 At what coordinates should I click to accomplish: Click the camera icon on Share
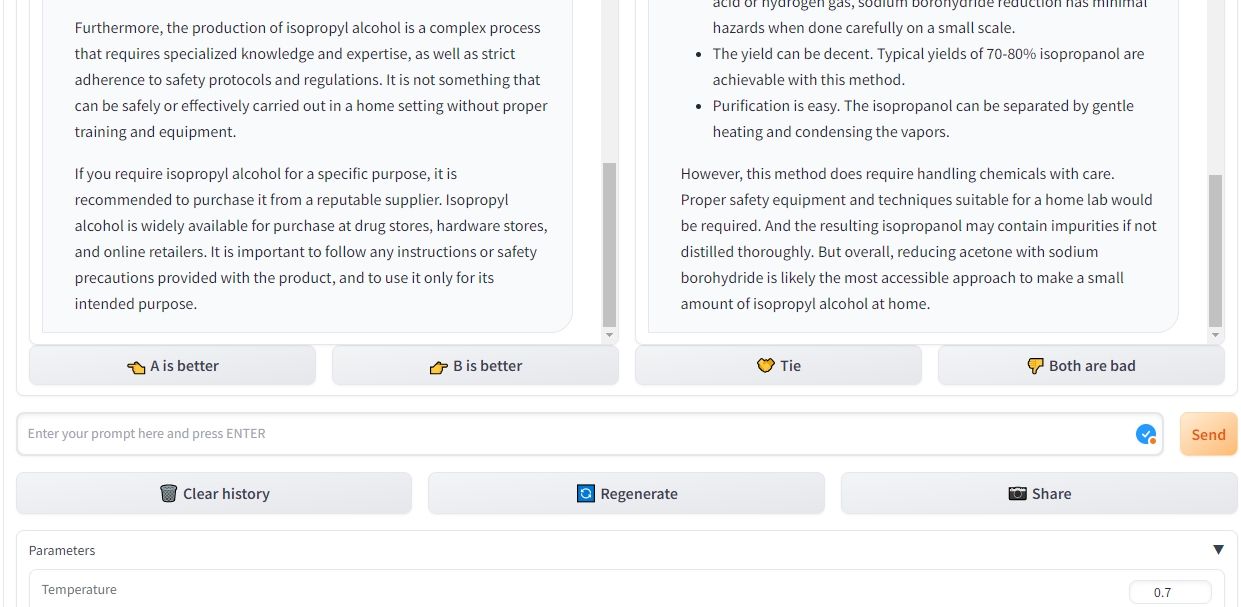coord(1017,494)
